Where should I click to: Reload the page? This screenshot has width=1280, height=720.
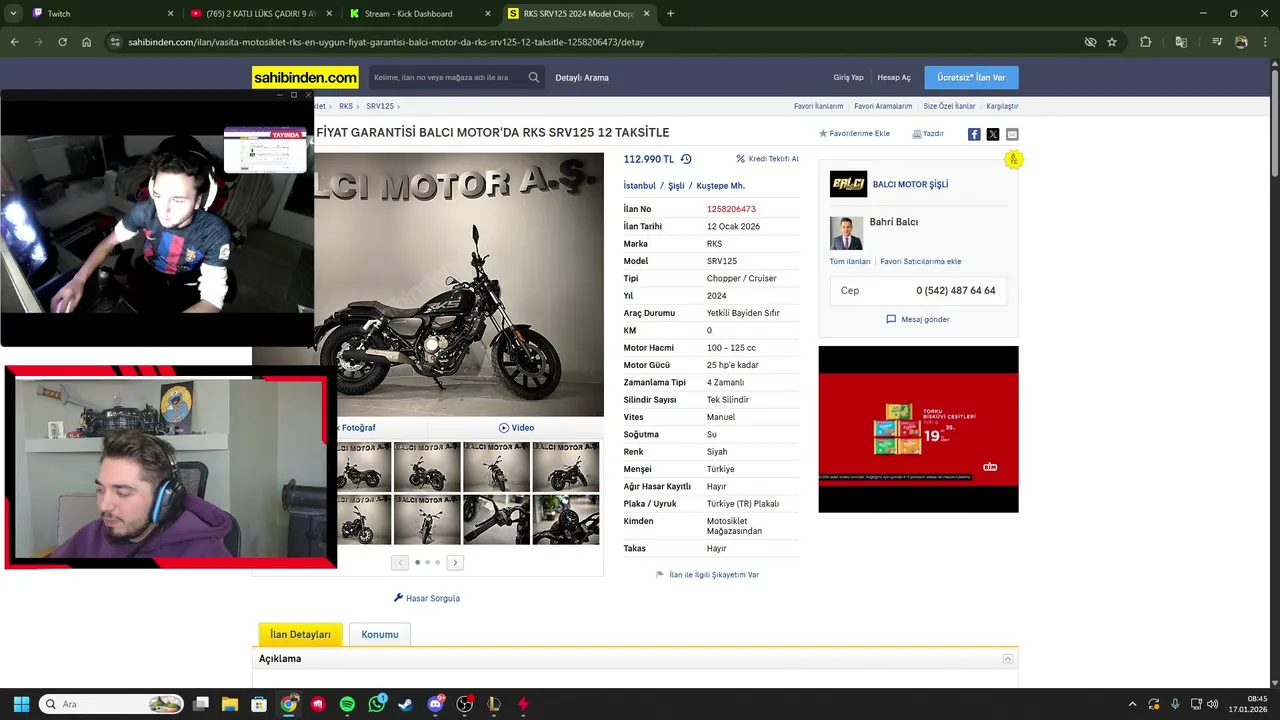coord(62,42)
